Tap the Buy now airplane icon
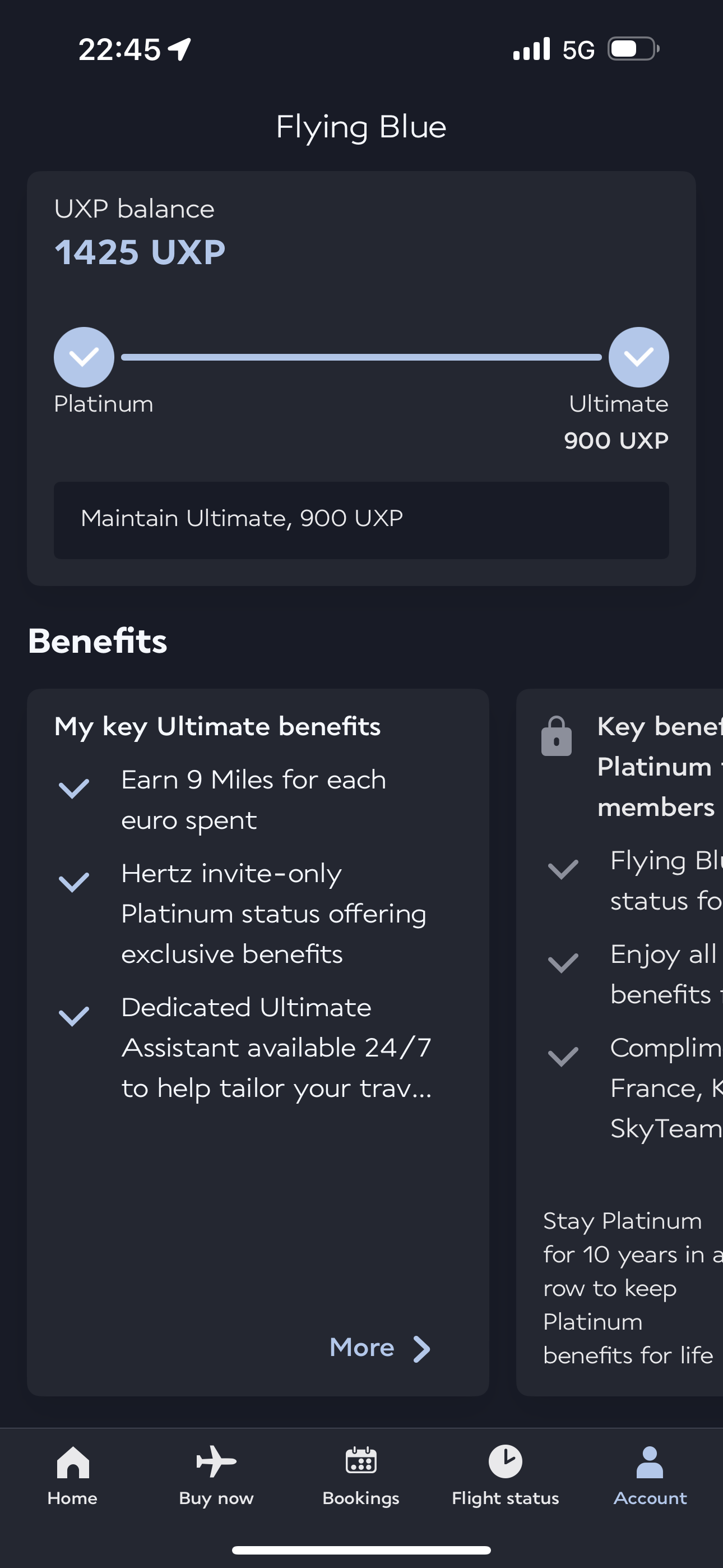Image resolution: width=723 pixels, height=1568 pixels. click(216, 1461)
